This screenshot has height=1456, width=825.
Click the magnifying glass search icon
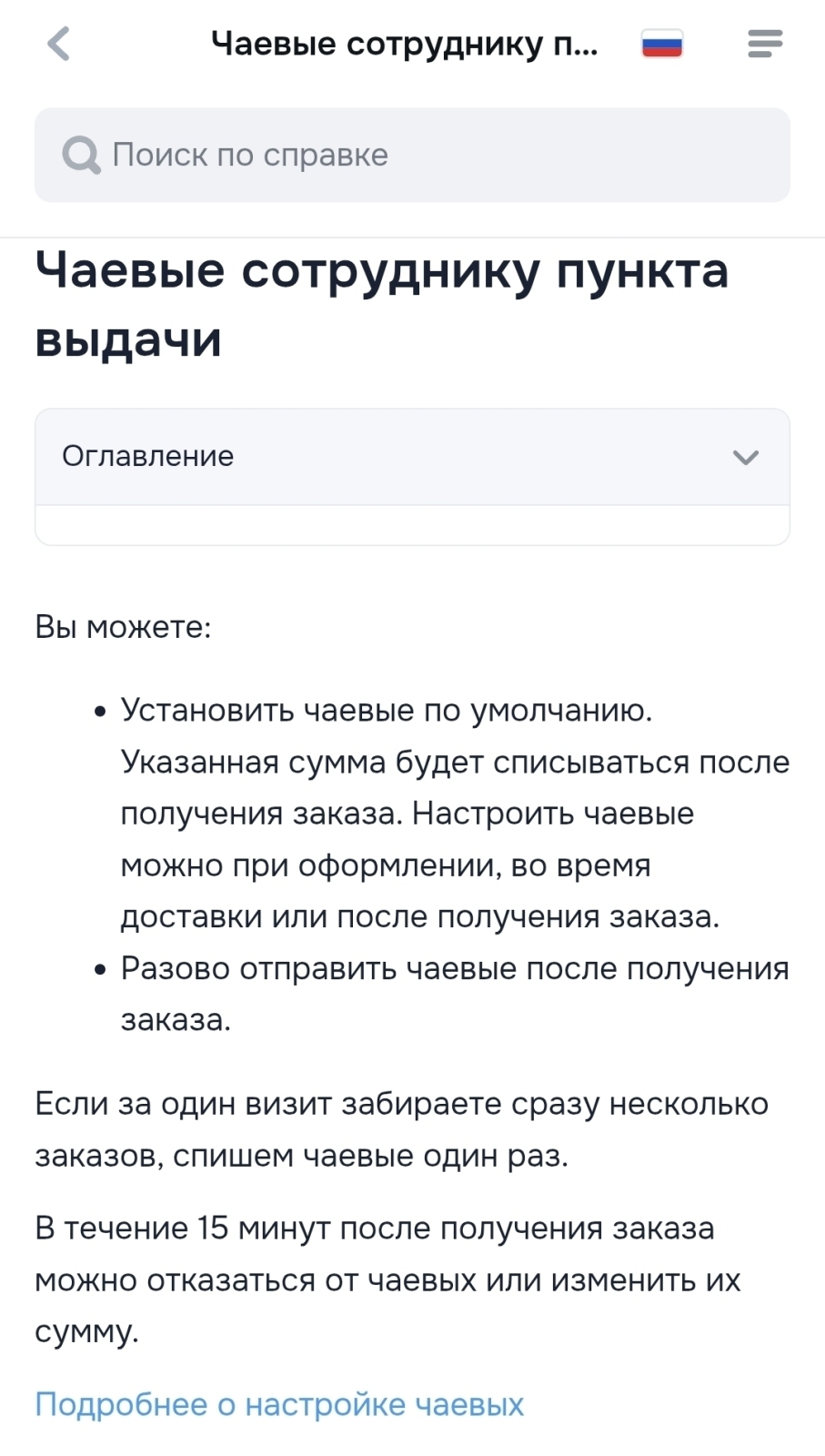[x=80, y=155]
